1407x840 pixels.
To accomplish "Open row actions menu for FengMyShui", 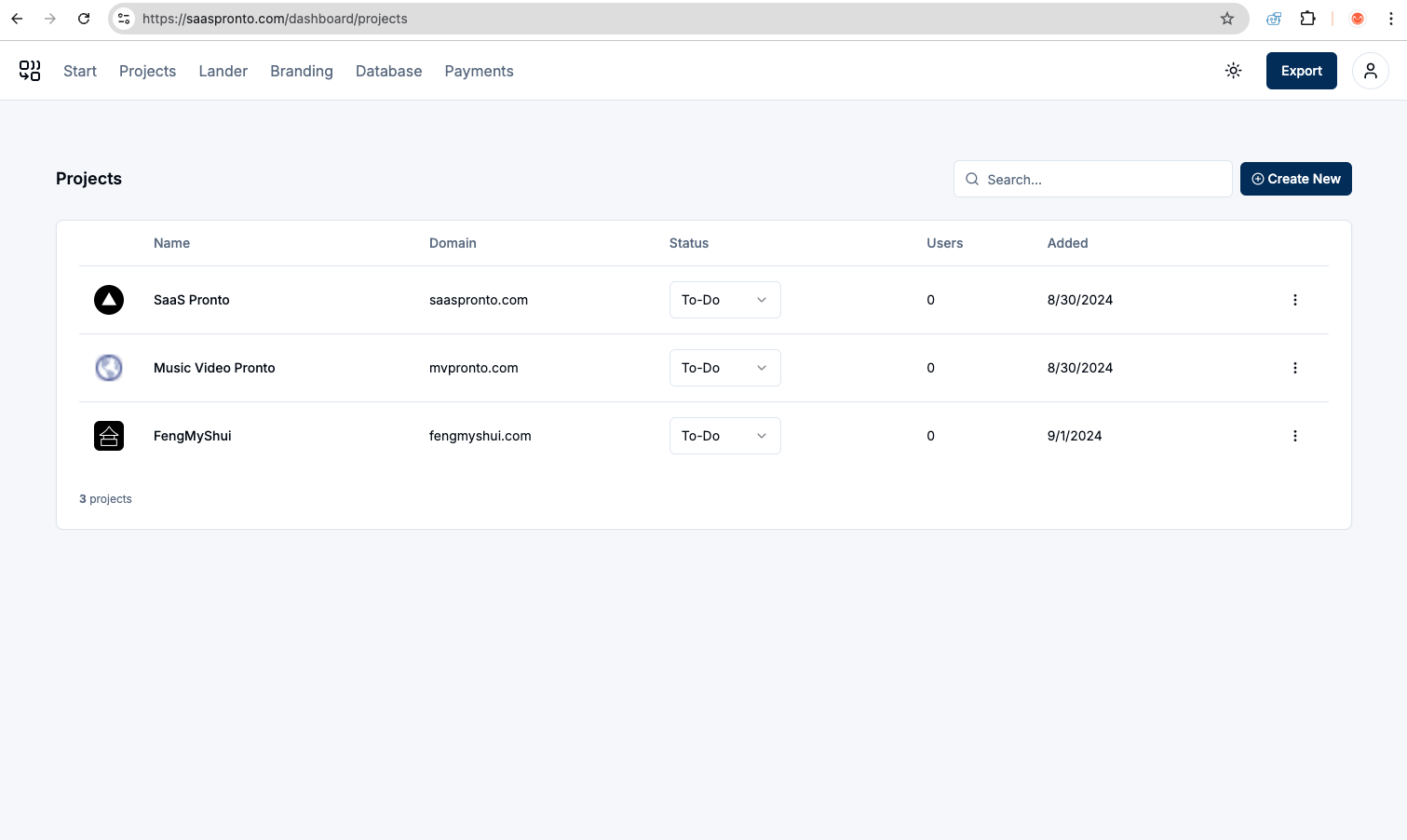I will pos(1295,436).
